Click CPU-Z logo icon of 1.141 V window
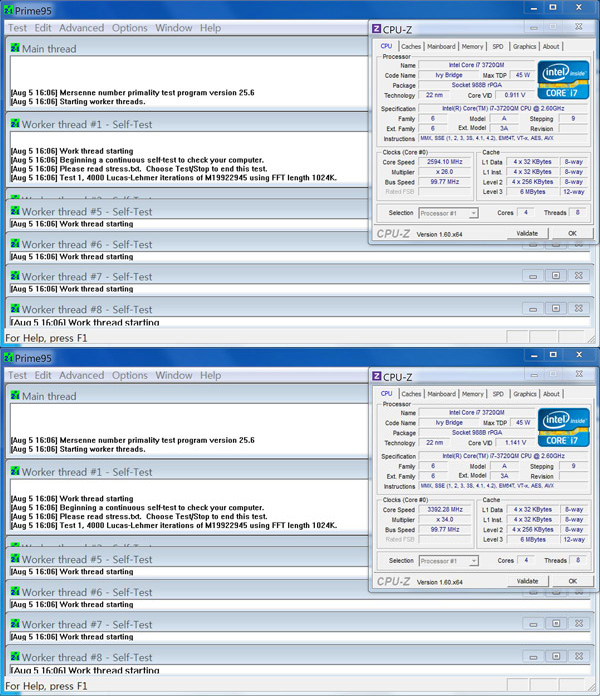This screenshot has height=696, width=600. pyautogui.click(x=376, y=376)
